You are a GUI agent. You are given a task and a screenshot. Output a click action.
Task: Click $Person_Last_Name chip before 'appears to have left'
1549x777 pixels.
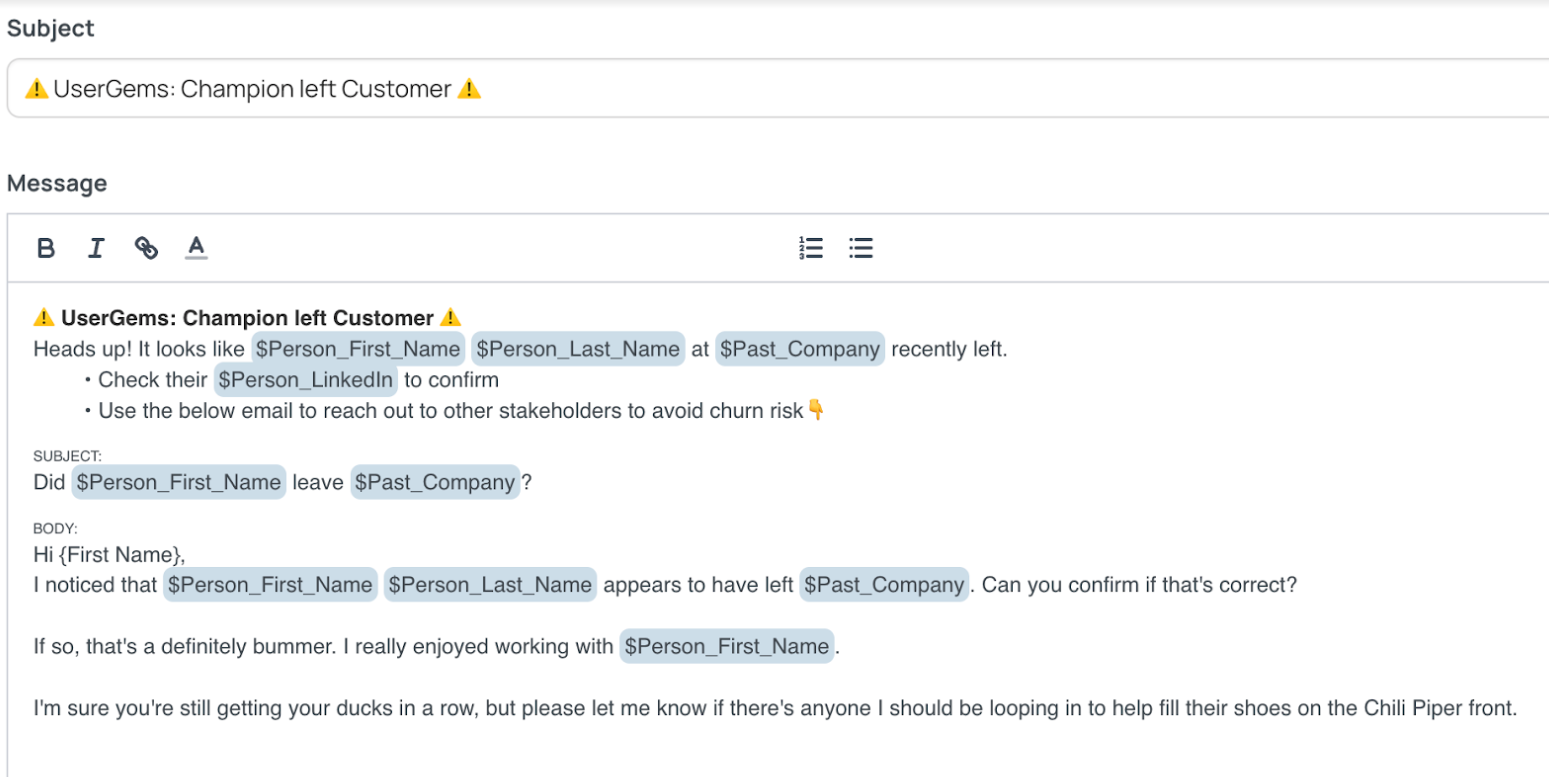pyautogui.click(x=490, y=585)
